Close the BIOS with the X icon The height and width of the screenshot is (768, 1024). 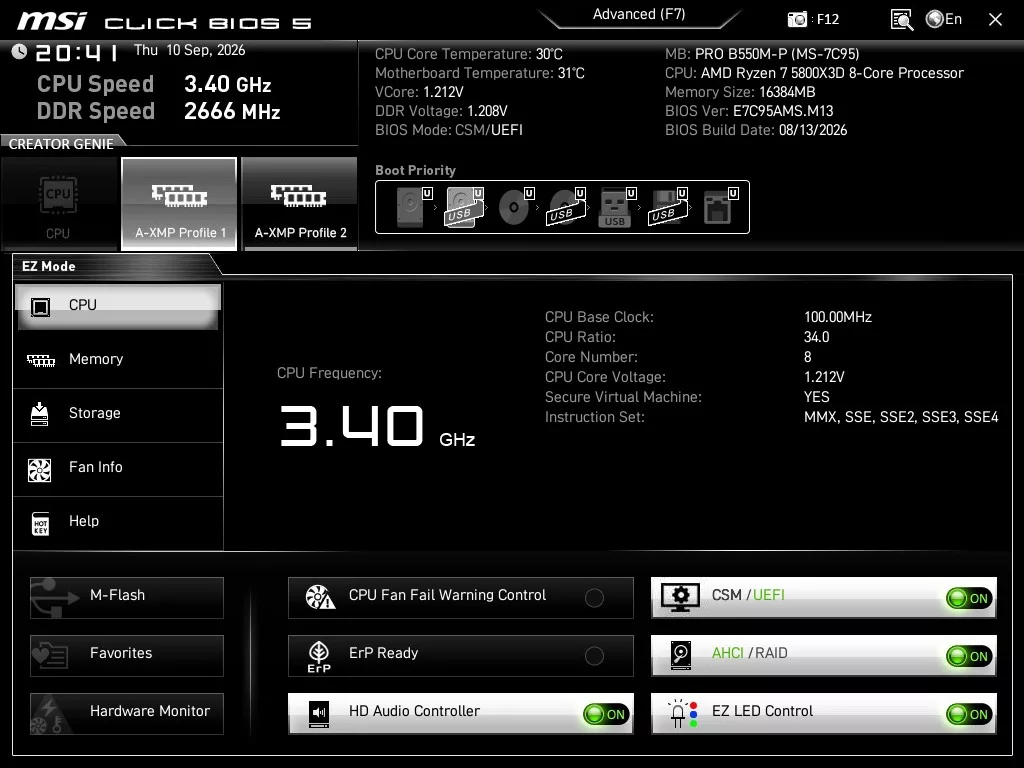point(995,20)
